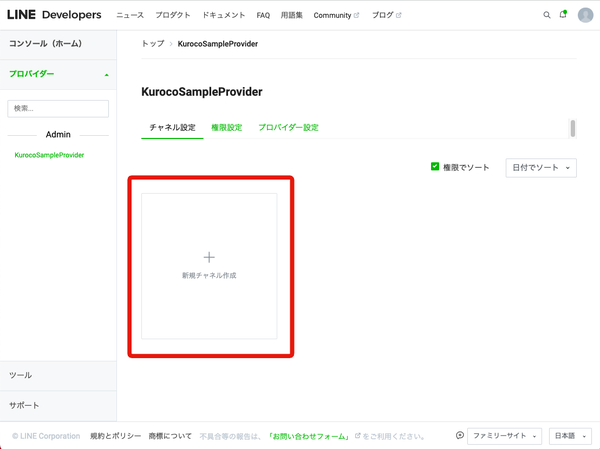This screenshot has height=449, width=600.
Task: Open the Community external link
Action: tap(336, 15)
